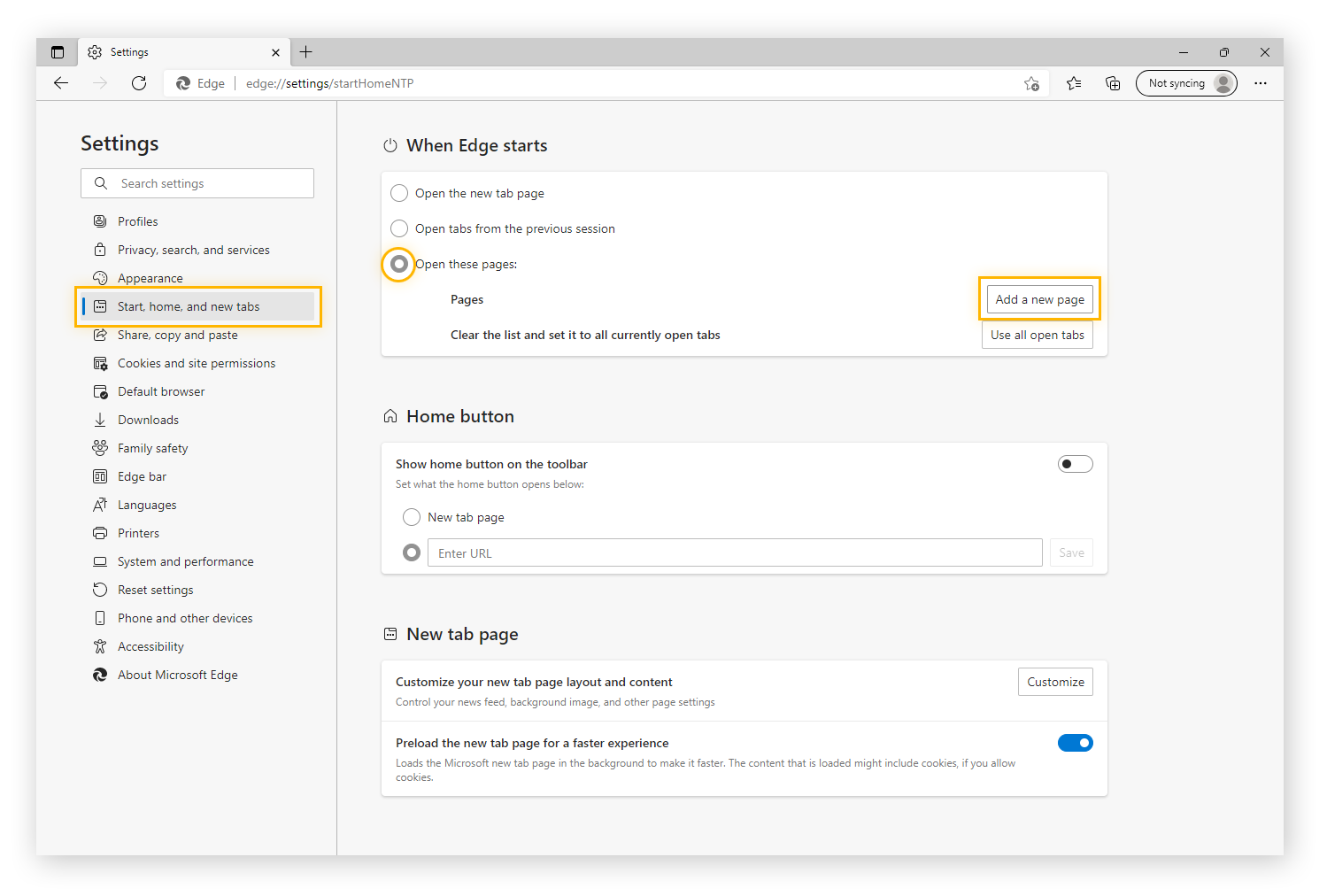
Task: Click the Edge site identity label
Action: [x=201, y=83]
